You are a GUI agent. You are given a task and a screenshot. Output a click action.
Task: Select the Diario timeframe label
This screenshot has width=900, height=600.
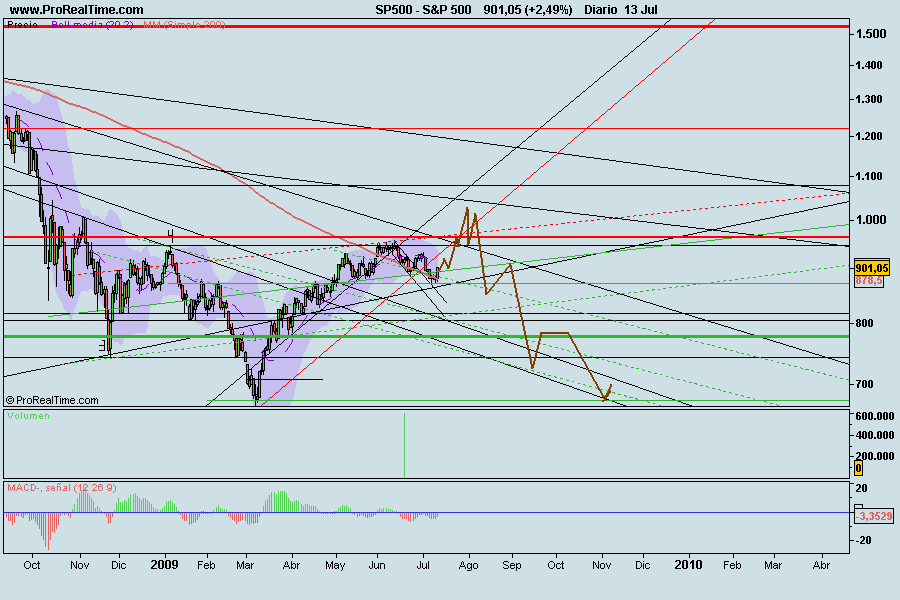600,9
